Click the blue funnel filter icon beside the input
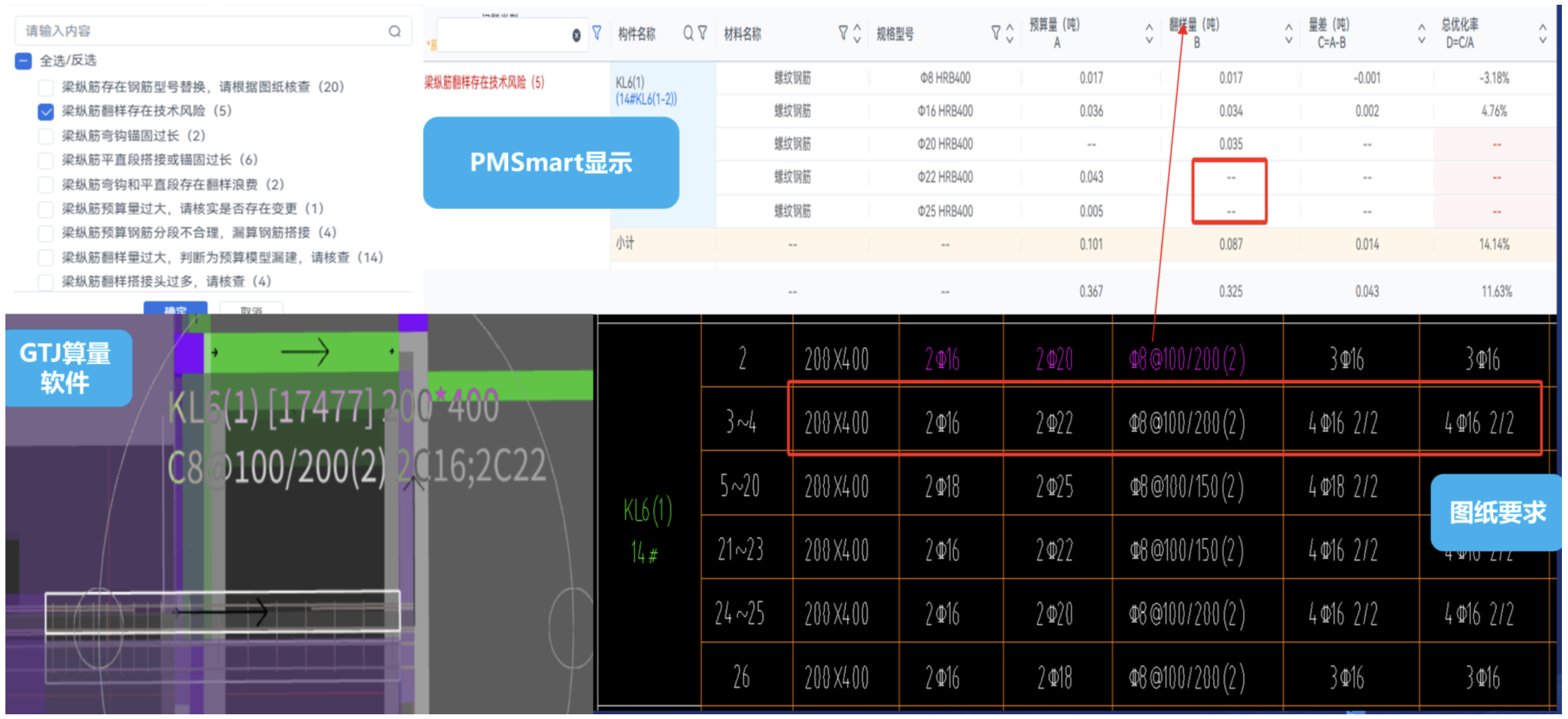Screen dimensions: 1568x719 pyautogui.click(x=596, y=32)
